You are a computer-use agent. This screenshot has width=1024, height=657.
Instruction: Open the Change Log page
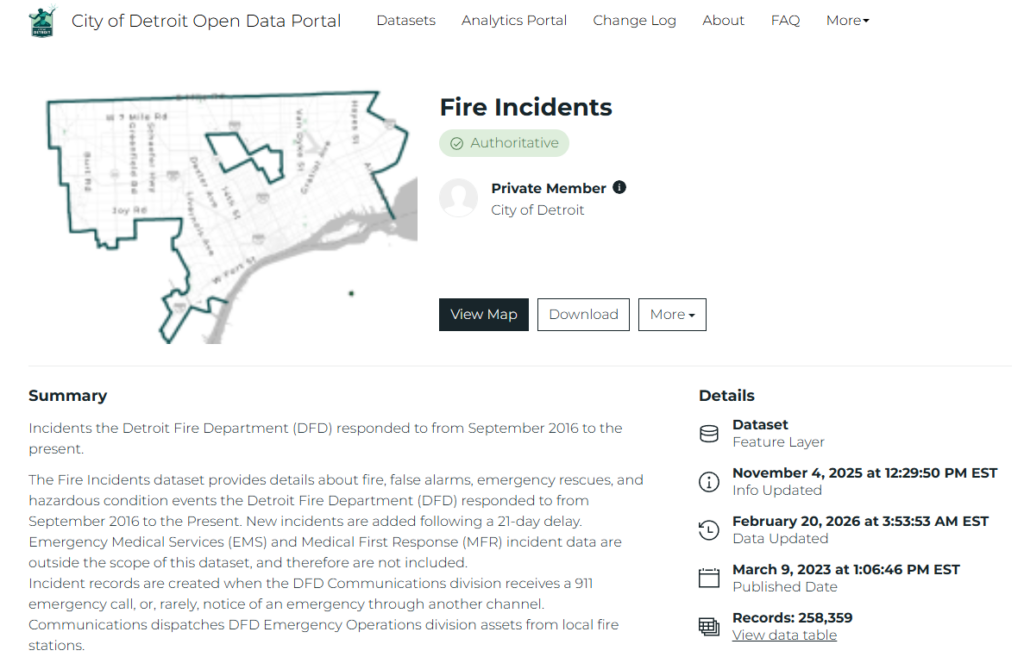(x=634, y=20)
